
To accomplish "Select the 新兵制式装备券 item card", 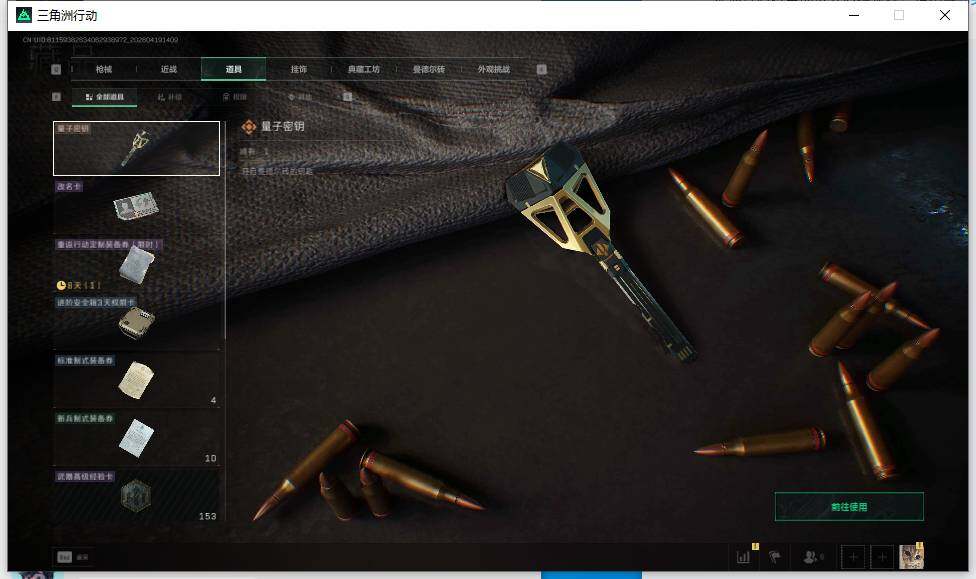I will pyautogui.click(x=136, y=438).
